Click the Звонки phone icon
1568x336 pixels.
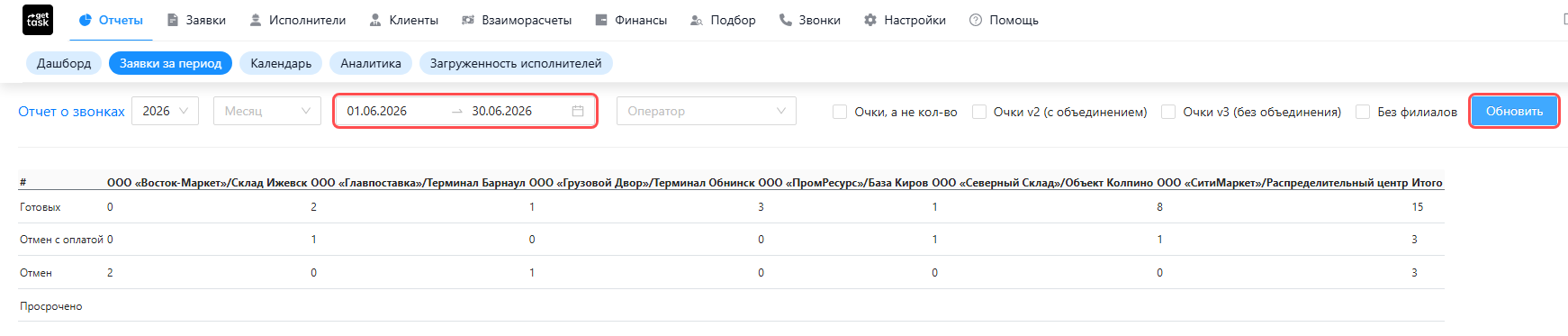786,20
